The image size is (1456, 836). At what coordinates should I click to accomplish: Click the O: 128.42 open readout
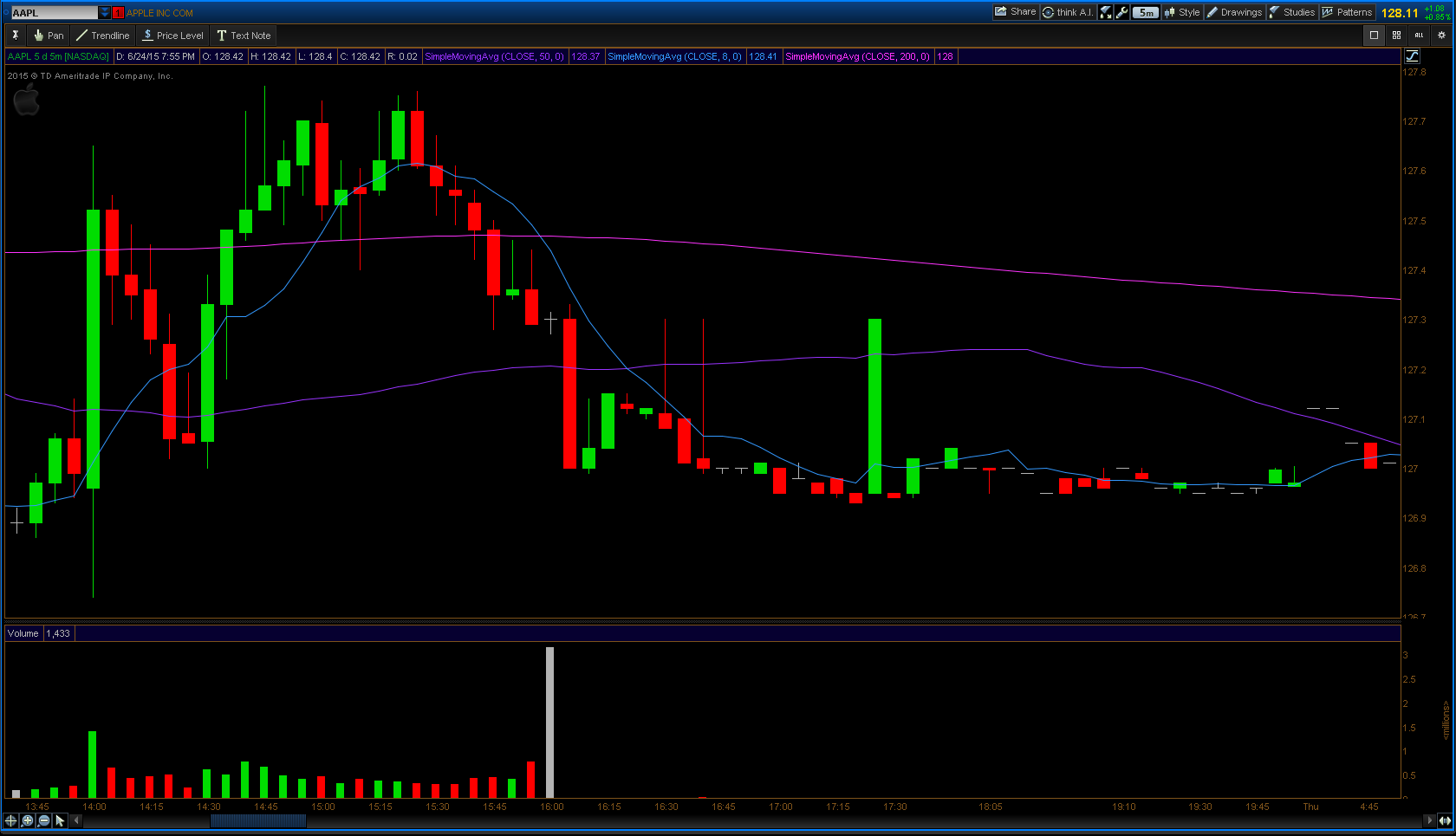click(223, 56)
